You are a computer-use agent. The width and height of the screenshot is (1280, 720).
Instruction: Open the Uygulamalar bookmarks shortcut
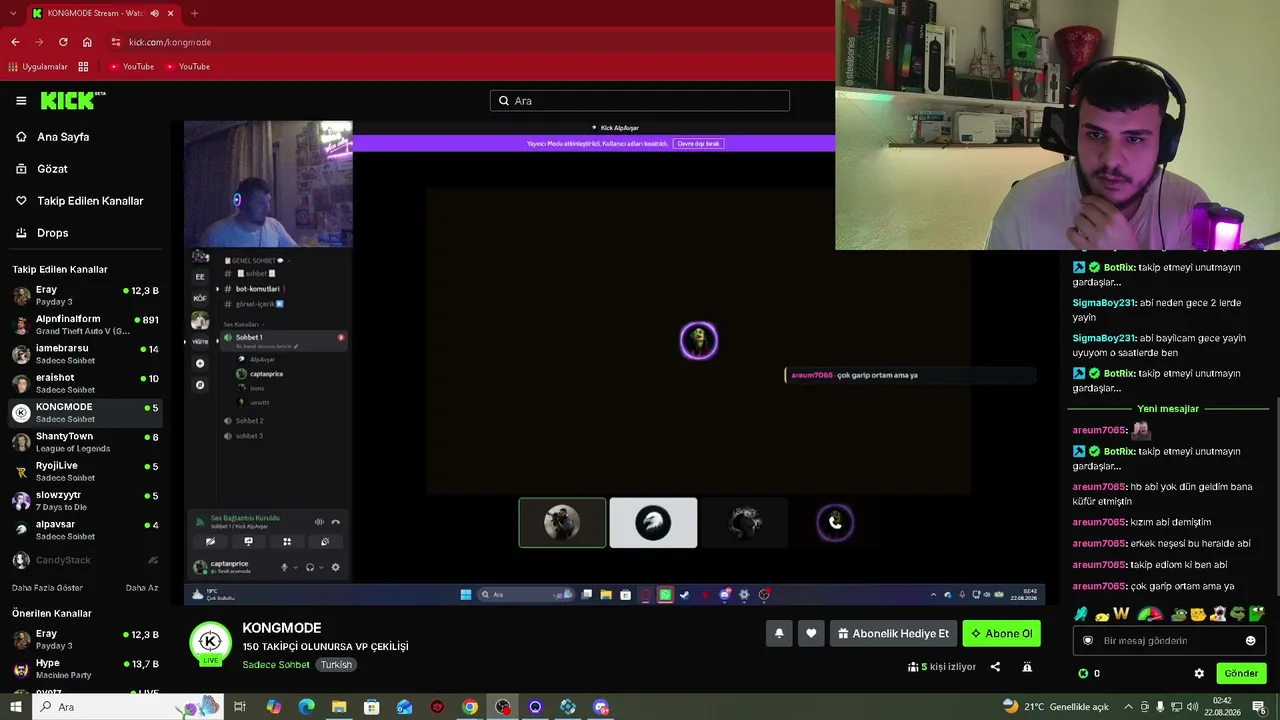(x=37, y=67)
